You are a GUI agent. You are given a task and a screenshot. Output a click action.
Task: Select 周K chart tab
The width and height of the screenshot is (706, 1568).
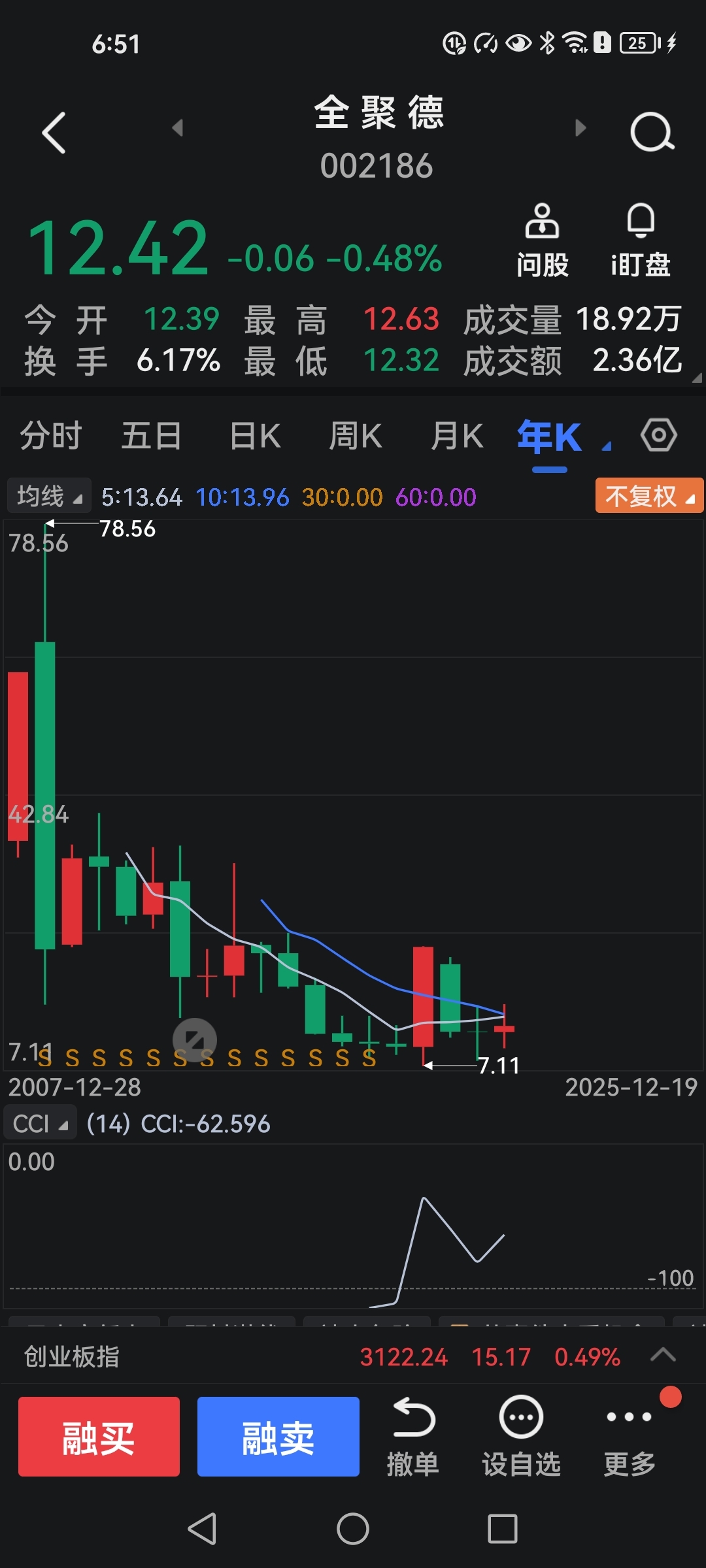point(356,436)
